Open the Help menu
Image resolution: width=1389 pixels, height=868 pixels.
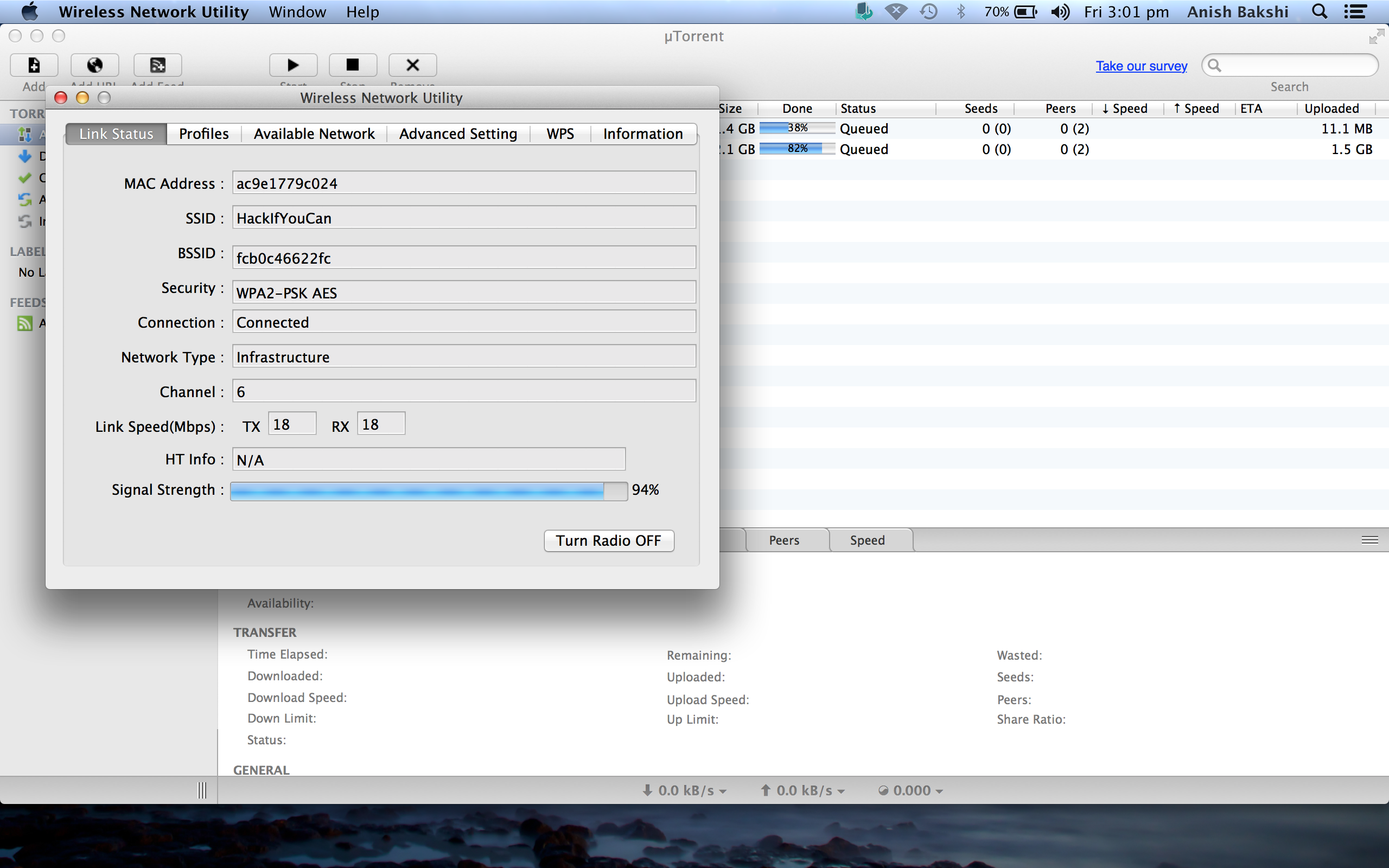(x=363, y=12)
